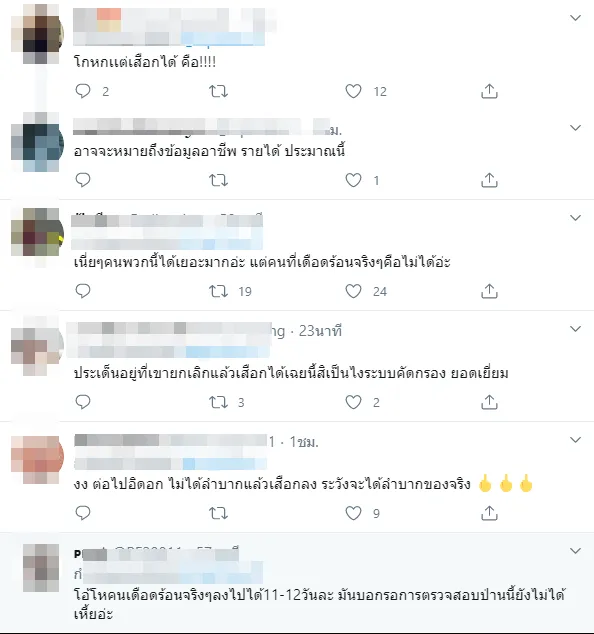The image size is (594, 634).
Task: Share the tweet with 3 retweets
Action: [489, 402]
